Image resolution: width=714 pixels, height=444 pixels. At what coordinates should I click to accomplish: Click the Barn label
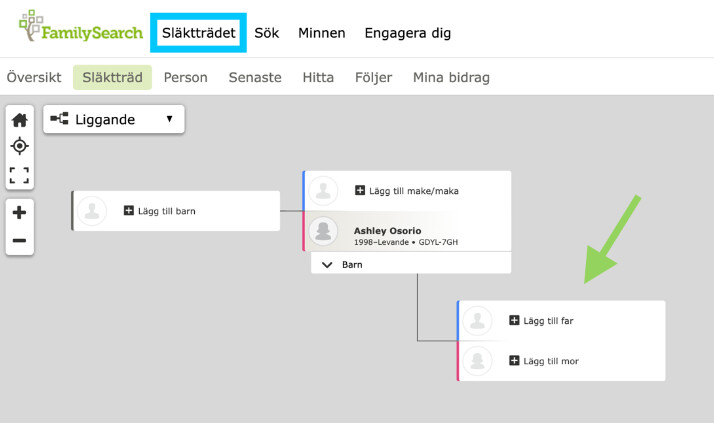[352, 265]
